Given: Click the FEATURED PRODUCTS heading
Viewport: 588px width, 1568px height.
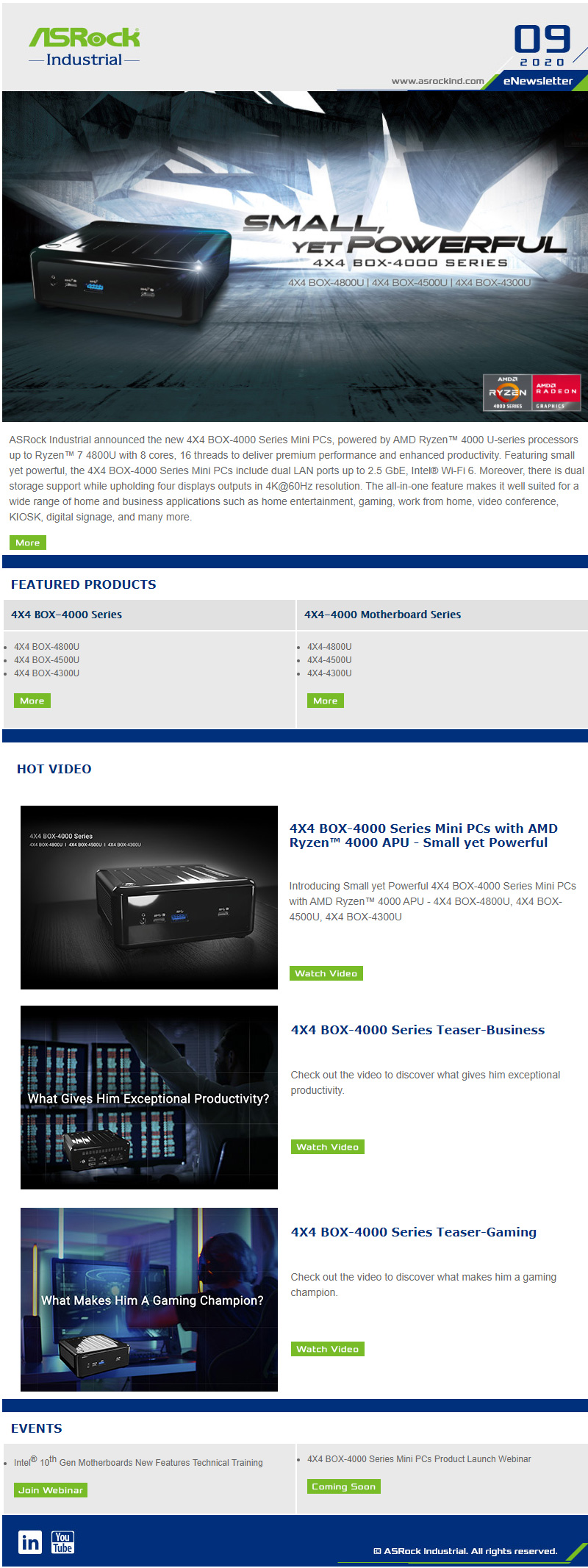Looking at the screenshot, I should pyautogui.click(x=84, y=584).
